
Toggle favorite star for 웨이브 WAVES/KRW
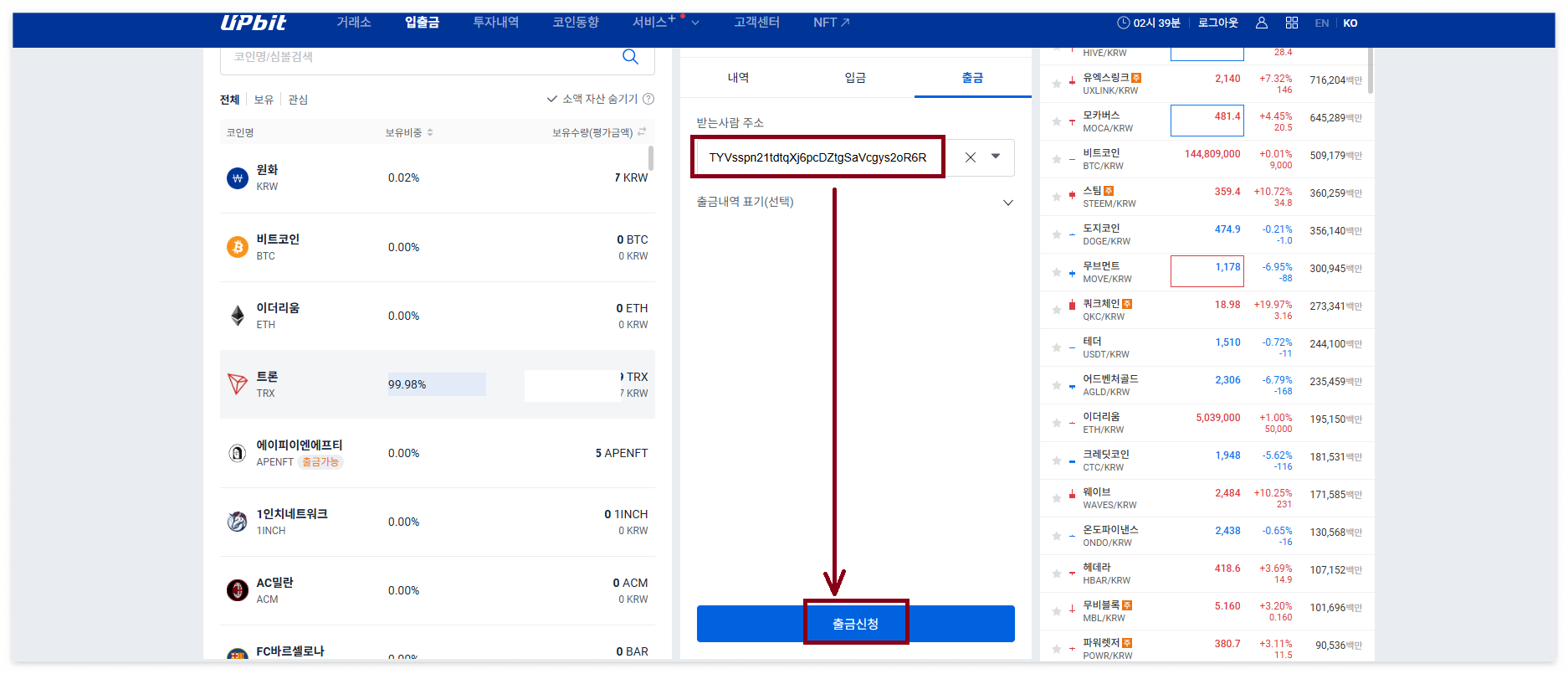[x=1056, y=498]
